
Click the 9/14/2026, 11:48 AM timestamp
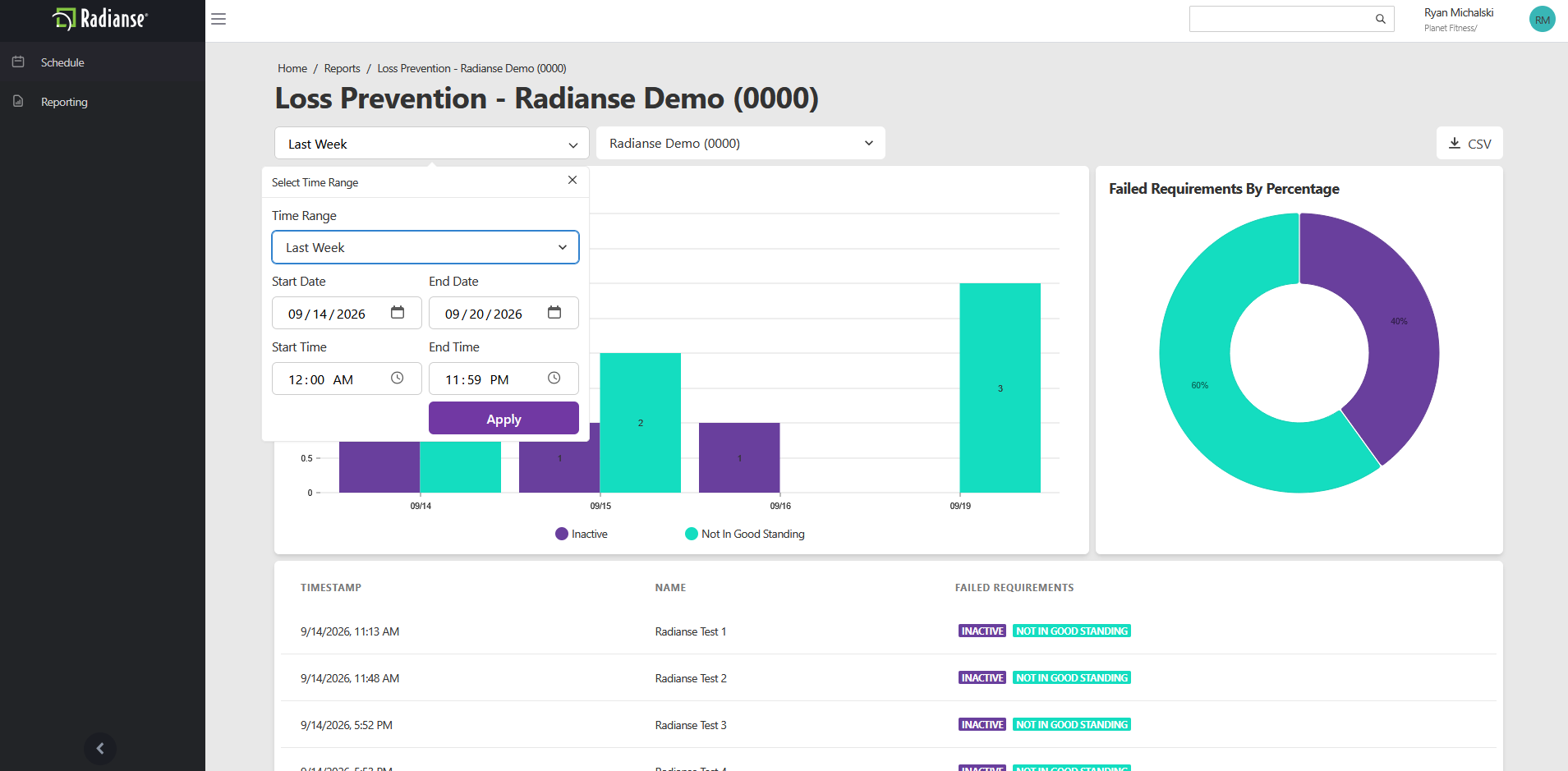pyautogui.click(x=350, y=678)
